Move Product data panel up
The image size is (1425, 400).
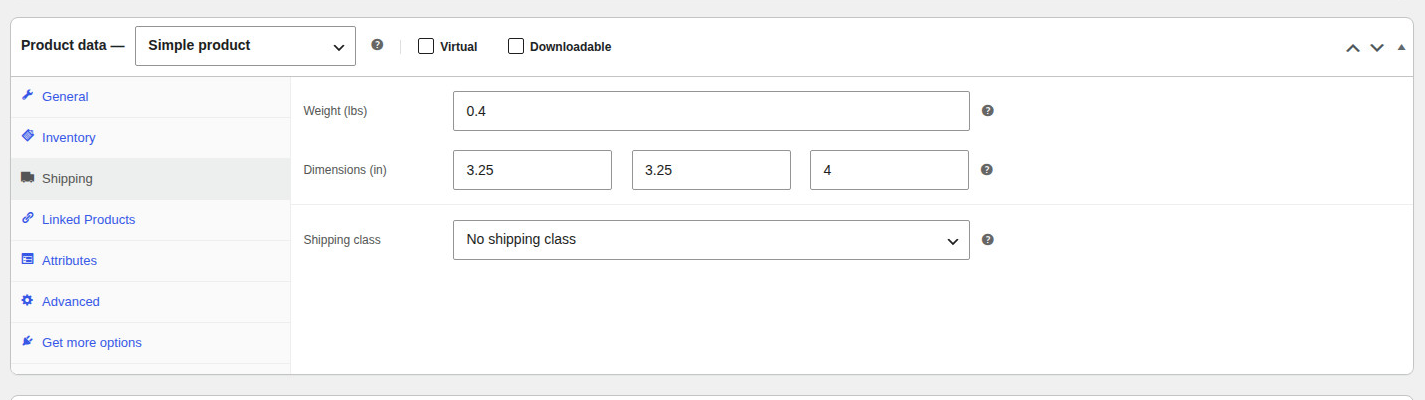pyautogui.click(x=1352, y=47)
